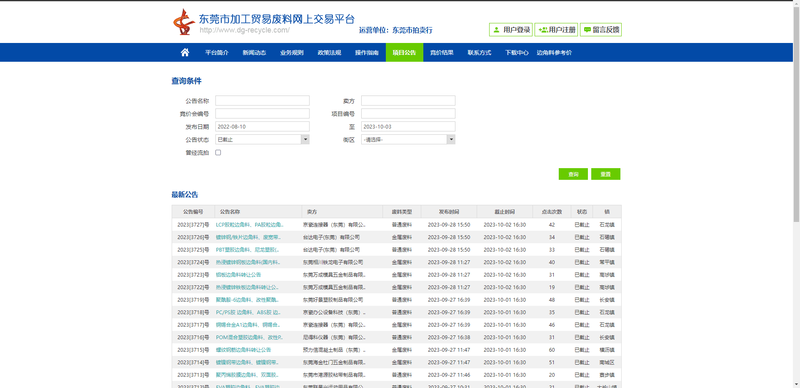Click click-count 60 in row 2023[3715]号

pyautogui.click(x=552, y=350)
